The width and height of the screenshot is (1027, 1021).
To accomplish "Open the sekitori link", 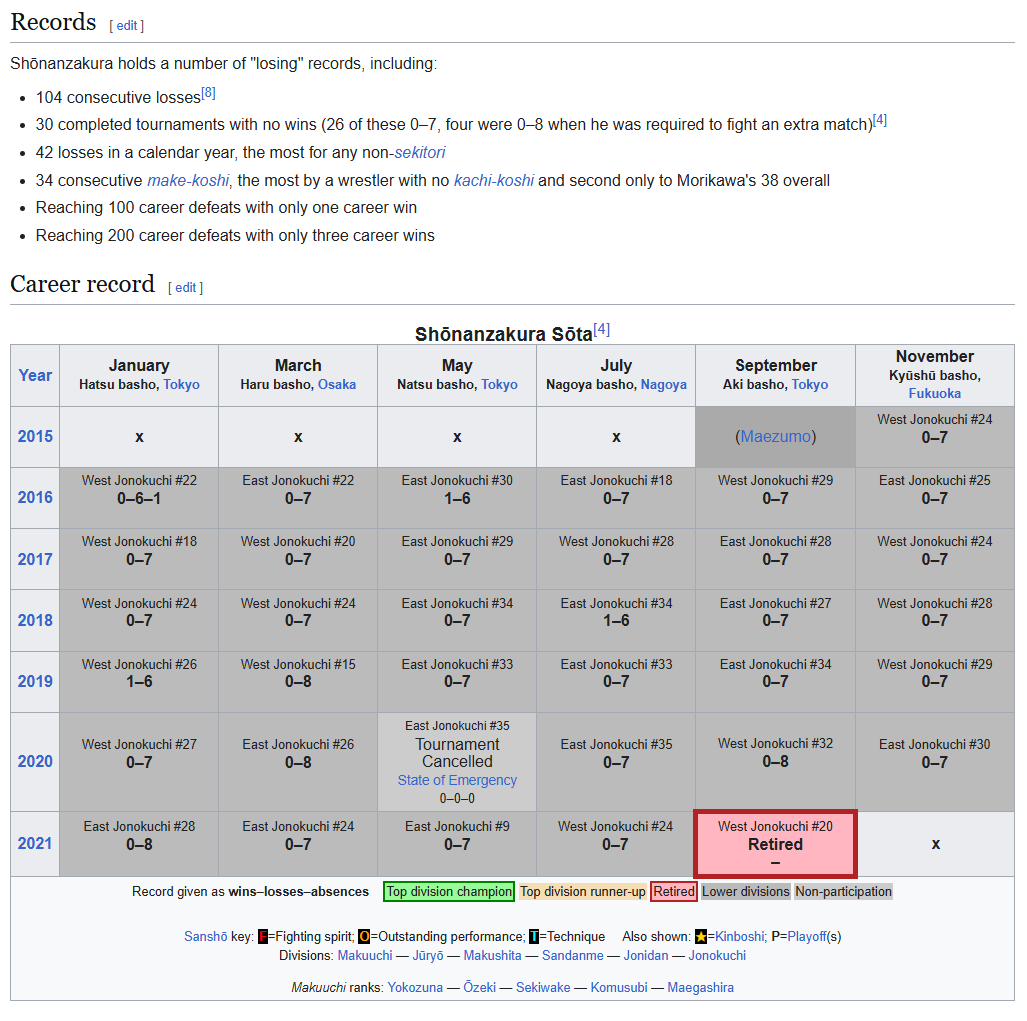I will [419, 153].
